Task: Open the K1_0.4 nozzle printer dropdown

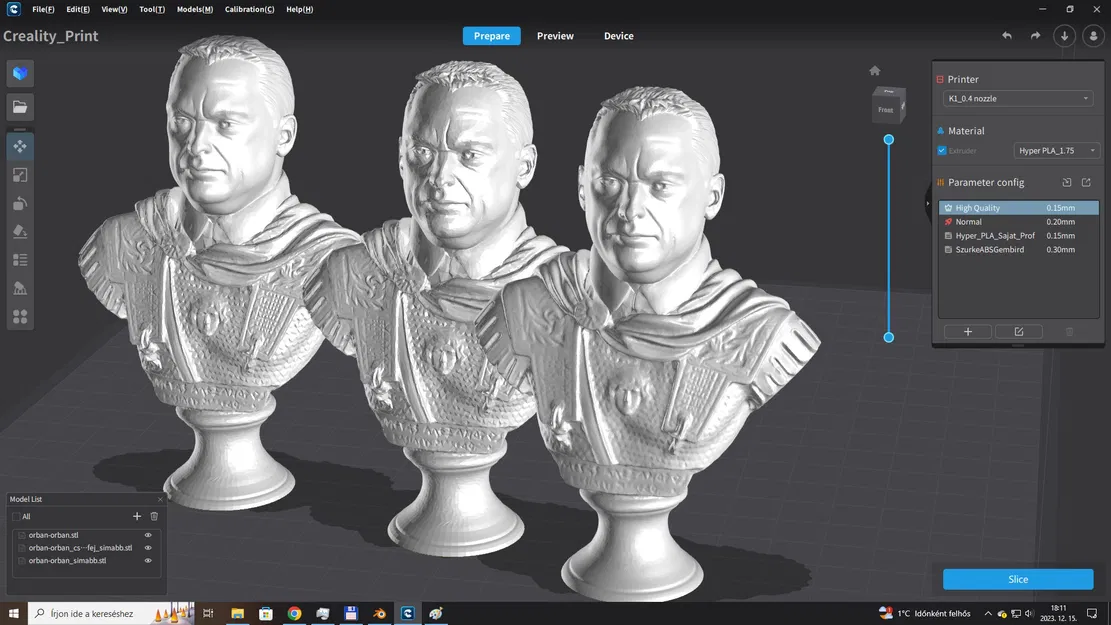Action: [x=1017, y=98]
